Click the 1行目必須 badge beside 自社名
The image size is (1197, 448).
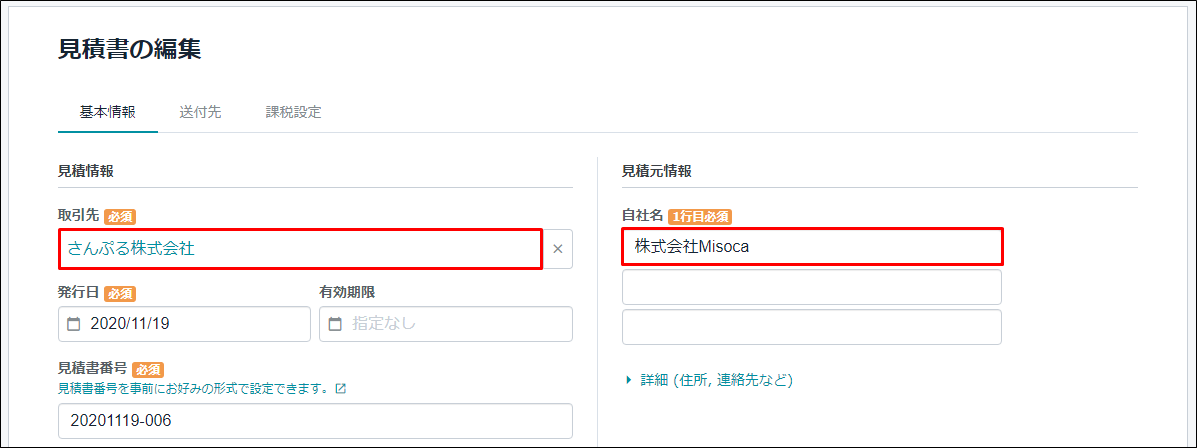700,217
